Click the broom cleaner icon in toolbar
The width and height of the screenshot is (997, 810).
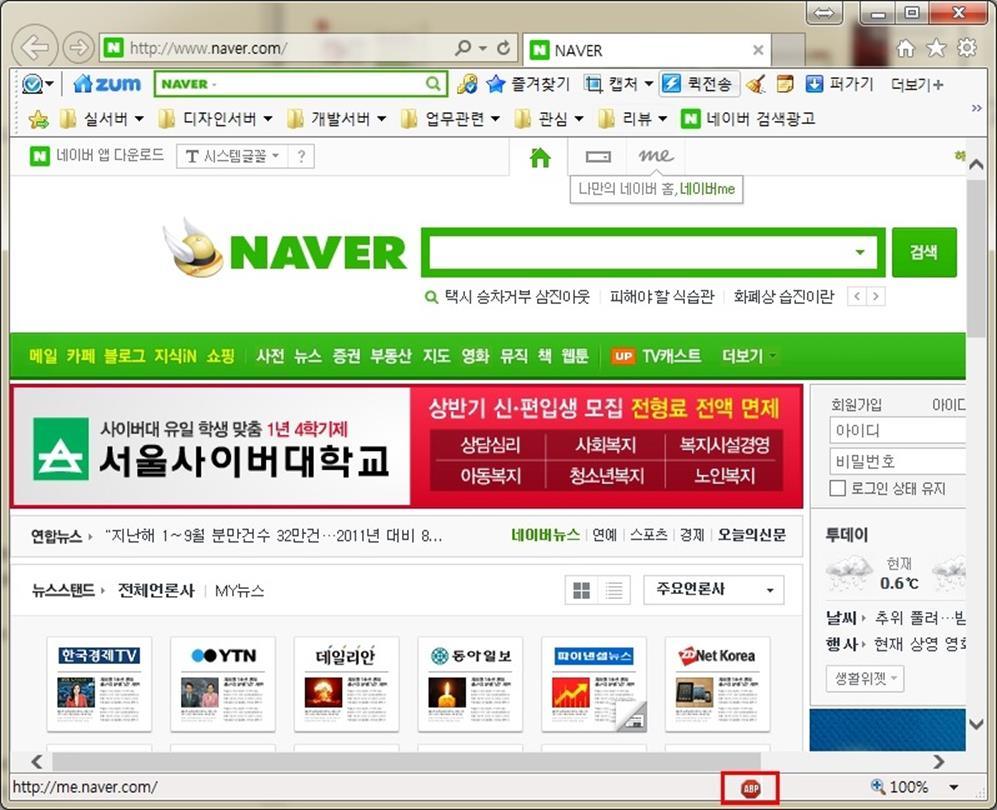click(755, 83)
